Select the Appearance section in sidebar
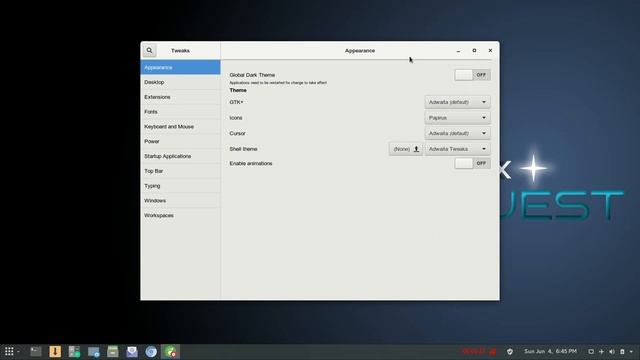Screen dimensions: 640x360 click(180, 67)
